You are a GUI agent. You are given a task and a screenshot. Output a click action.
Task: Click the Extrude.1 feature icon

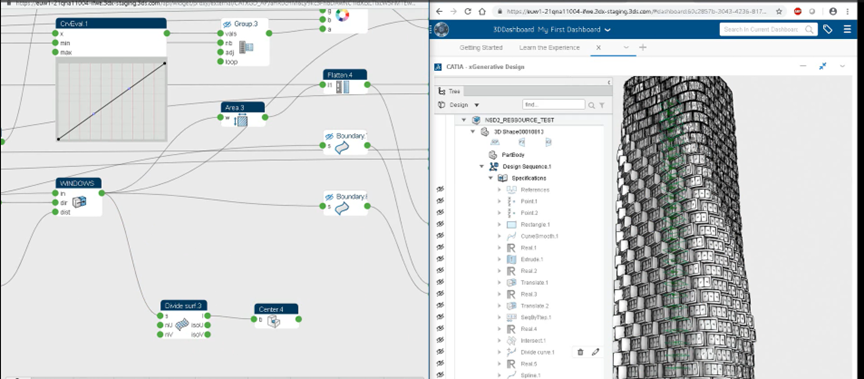511,259
